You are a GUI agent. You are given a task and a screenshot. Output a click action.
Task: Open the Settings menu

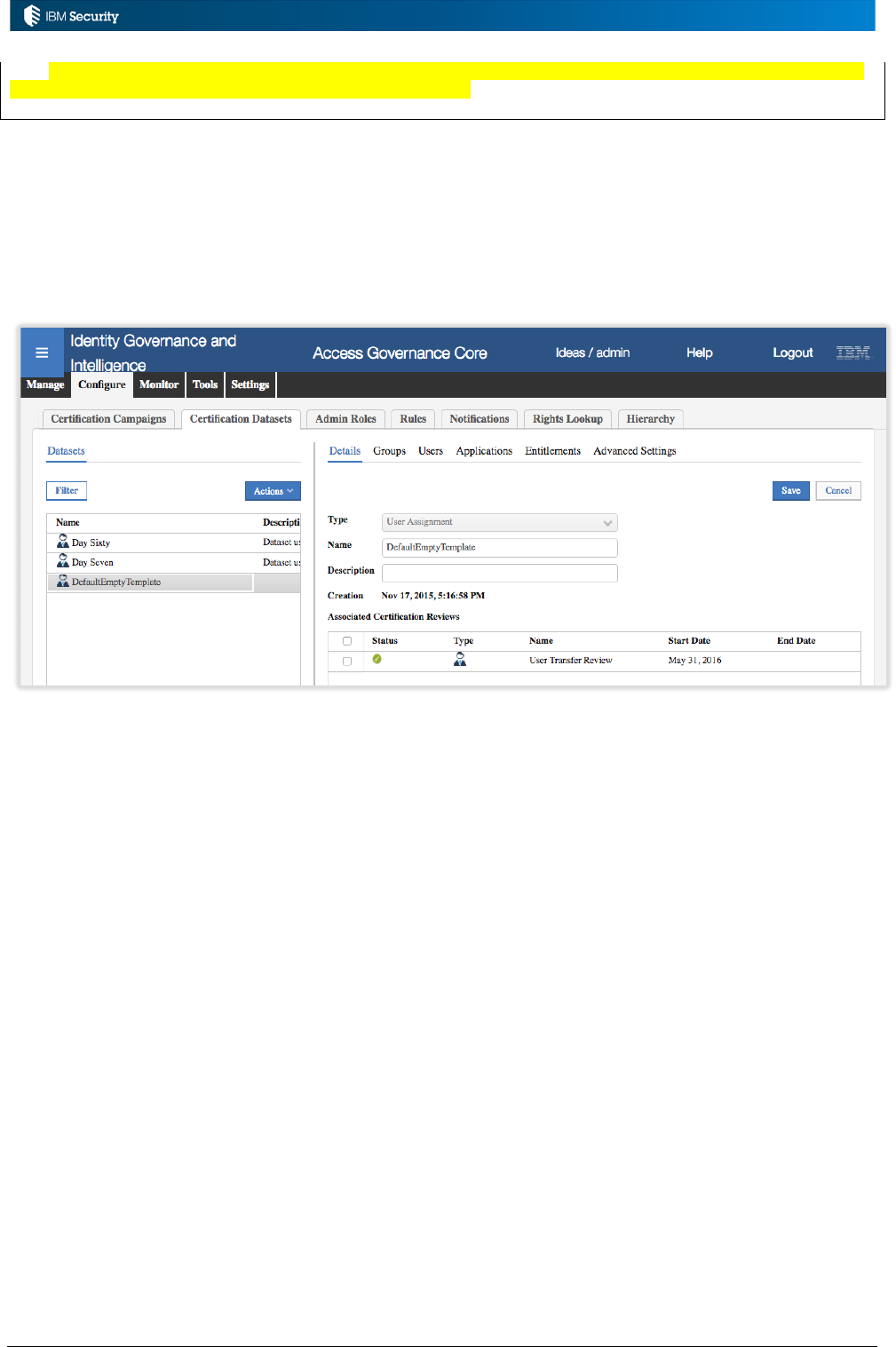(250, 384)
